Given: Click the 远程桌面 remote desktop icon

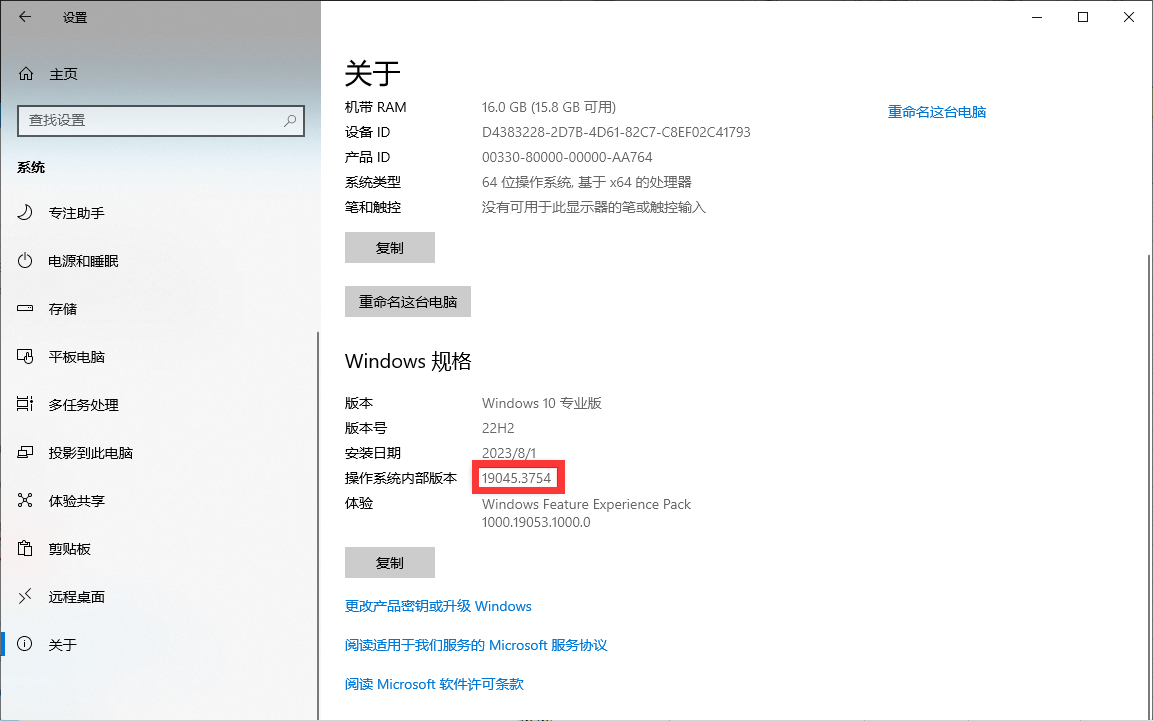Looking at the screenshot, I should point(23,596).
